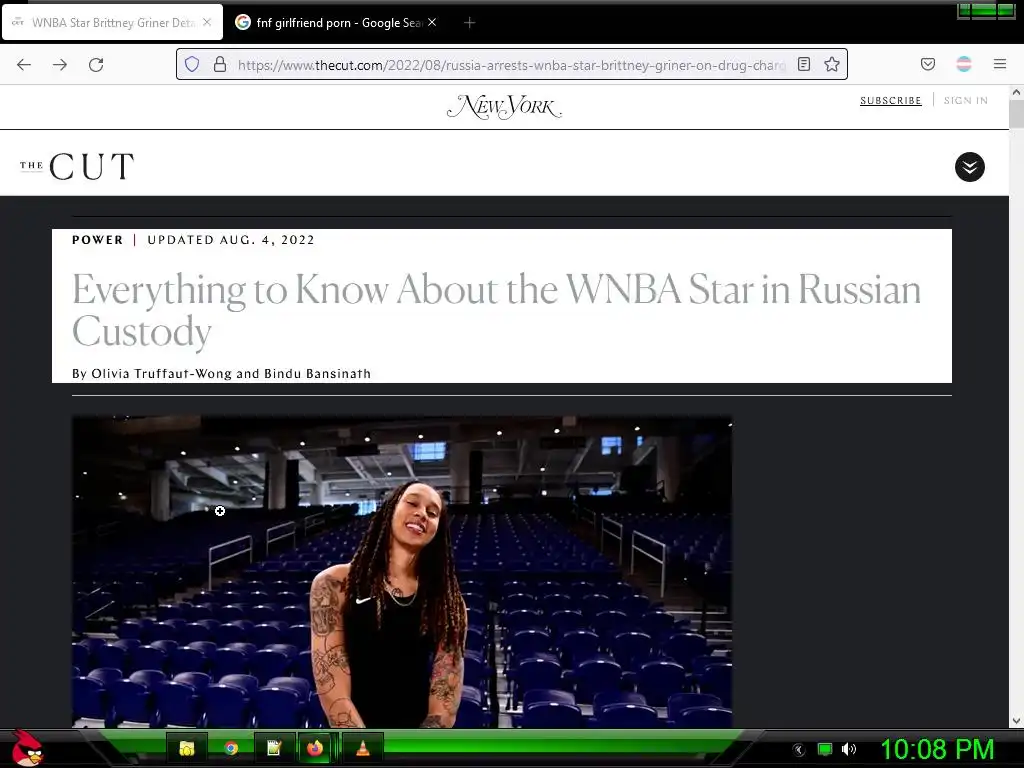The image size is (1024, 768).
Task: Click the Brittney Griner article photo
Action: click(402, 571)
